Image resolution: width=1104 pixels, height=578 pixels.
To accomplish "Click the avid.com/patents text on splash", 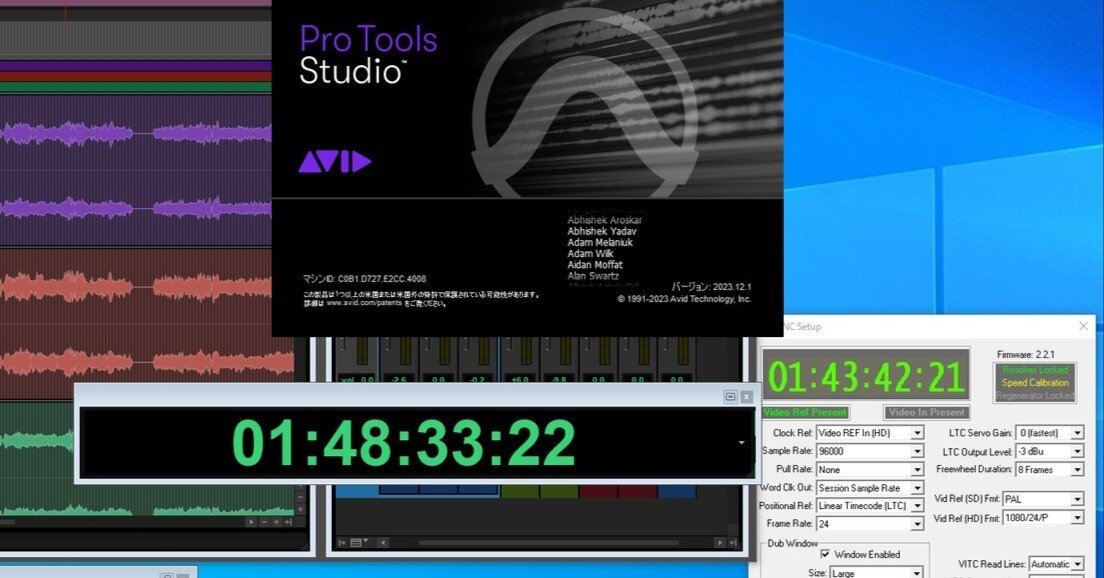I will [364, 303].
